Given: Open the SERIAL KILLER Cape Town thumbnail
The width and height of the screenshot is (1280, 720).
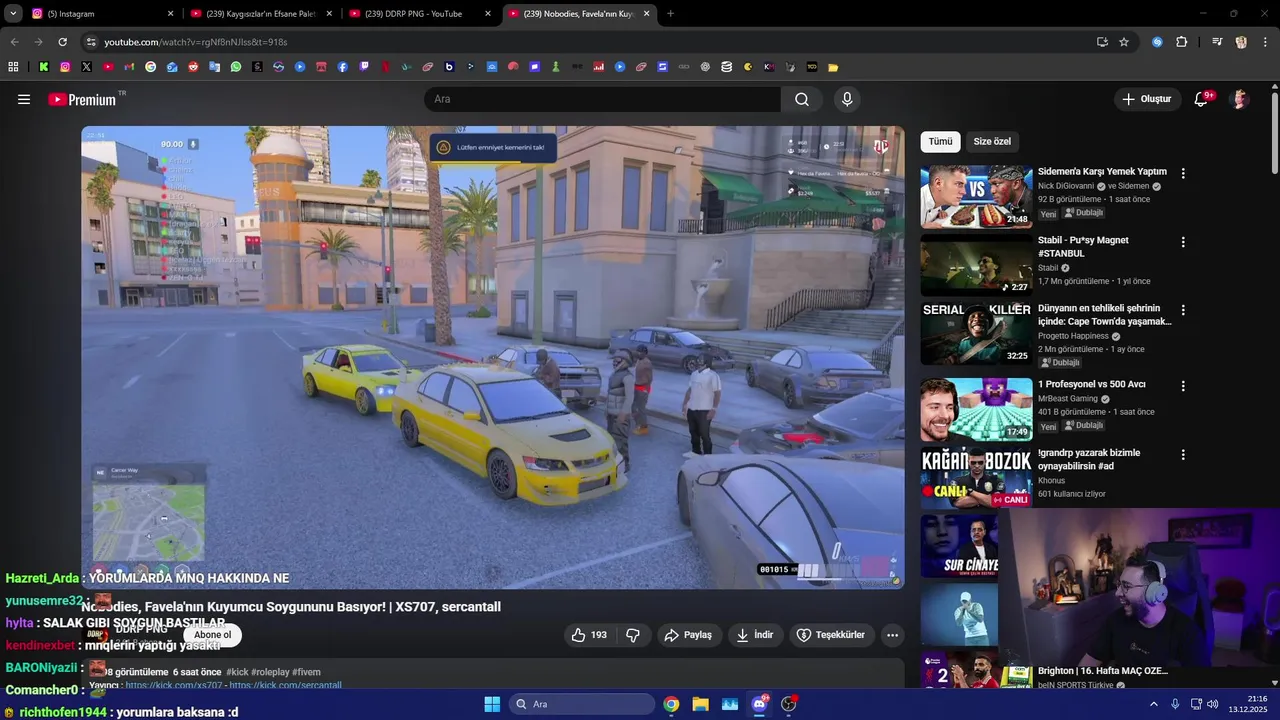Looking at the screenshot, I should (976, 333).
